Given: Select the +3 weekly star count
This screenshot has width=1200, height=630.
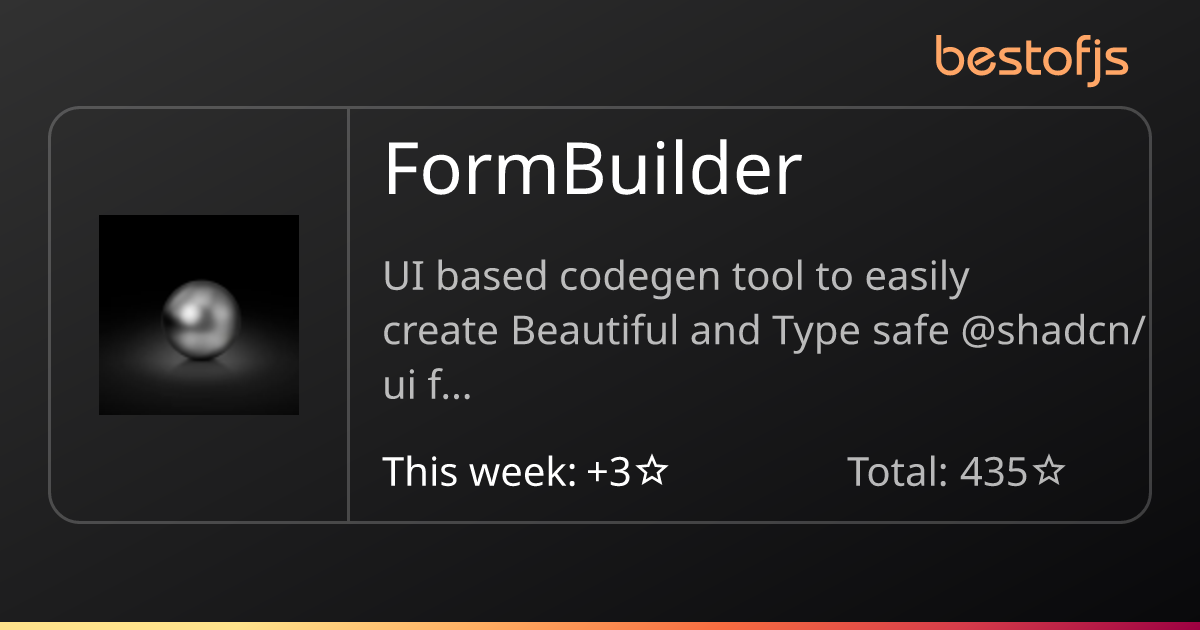Looking at the screenshot, I should coord(609,472).
